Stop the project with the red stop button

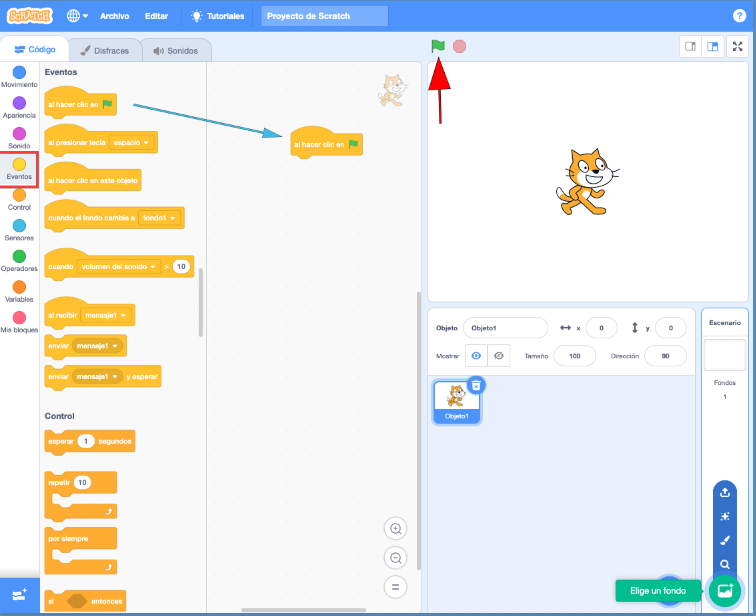coord(459,46)
